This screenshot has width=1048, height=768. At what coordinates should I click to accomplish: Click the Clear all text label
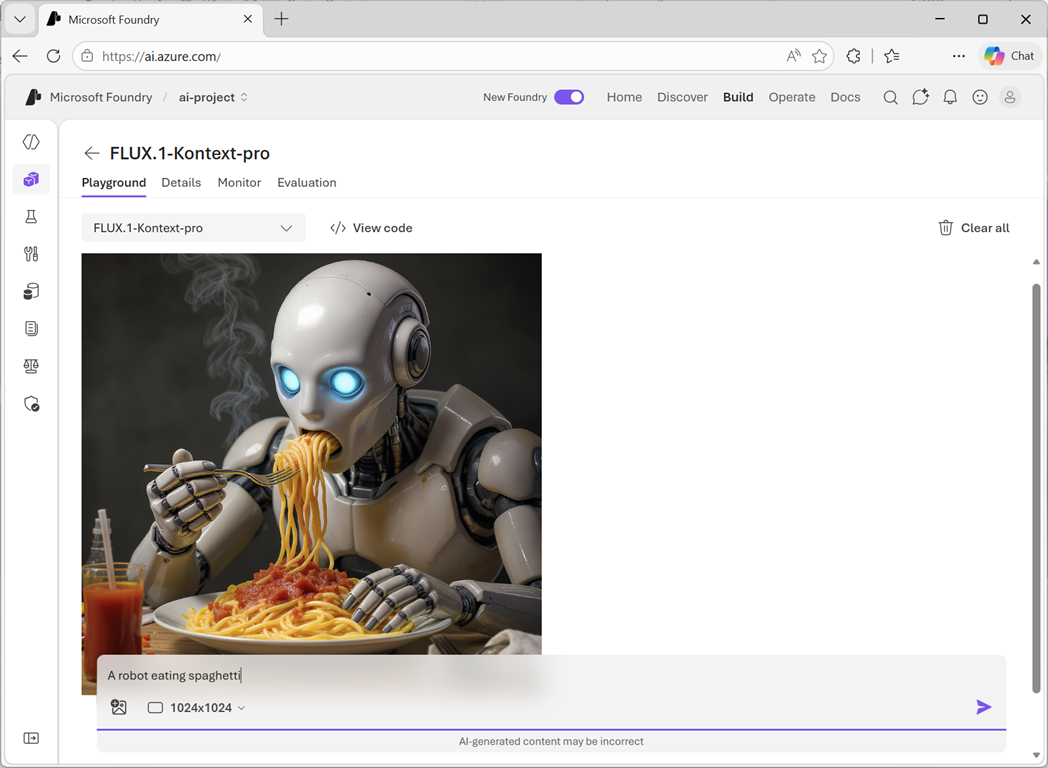(x=985, y=228)
